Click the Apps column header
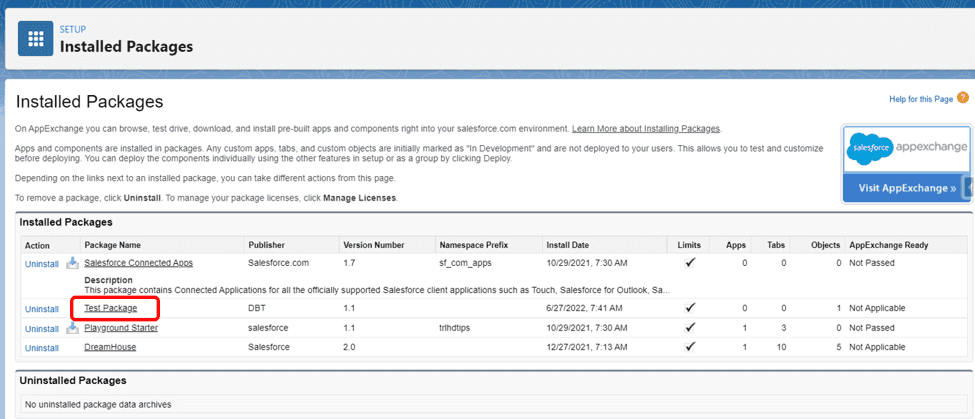 (737, 245)
